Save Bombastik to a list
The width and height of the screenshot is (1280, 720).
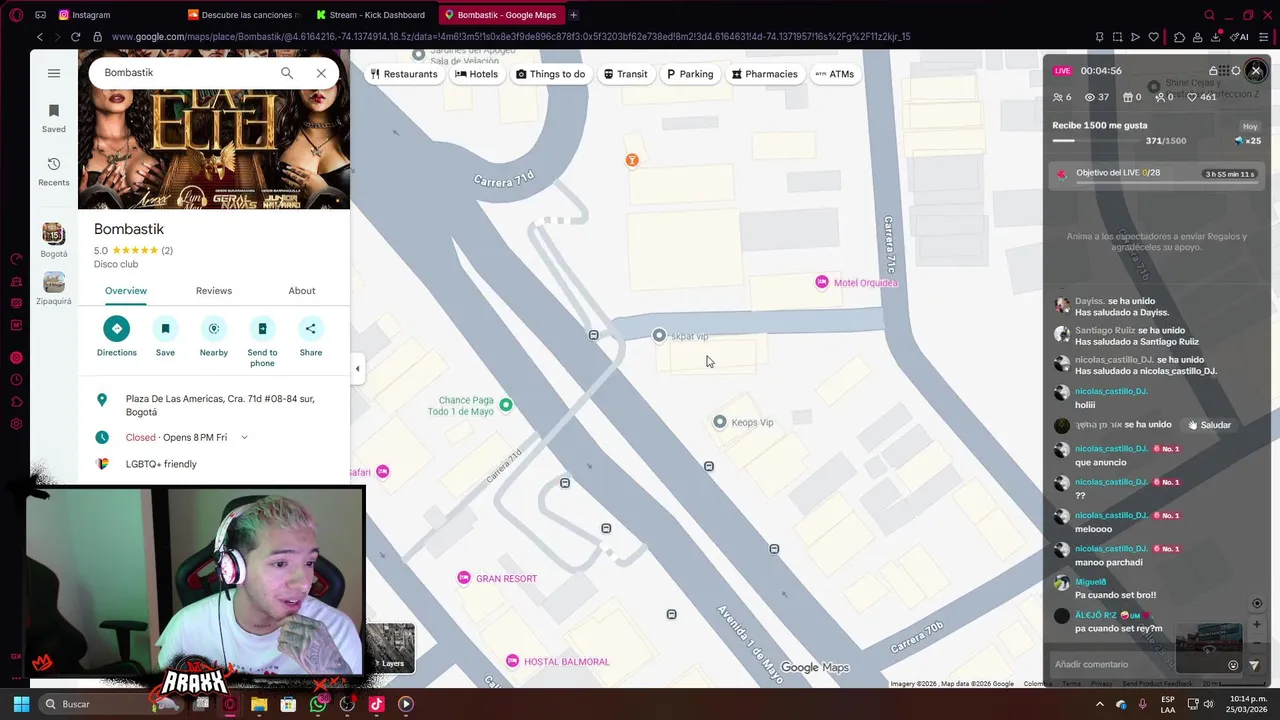(165, 337)
